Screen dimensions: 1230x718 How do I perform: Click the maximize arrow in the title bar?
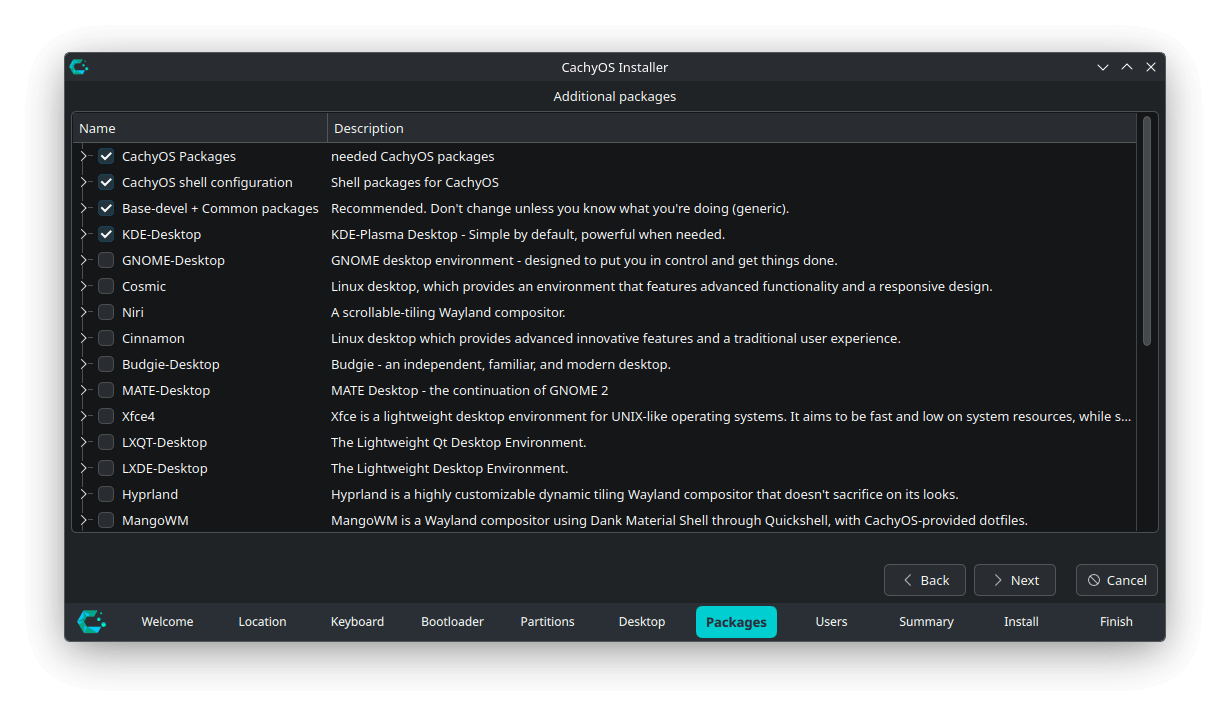pos(1127,67)
